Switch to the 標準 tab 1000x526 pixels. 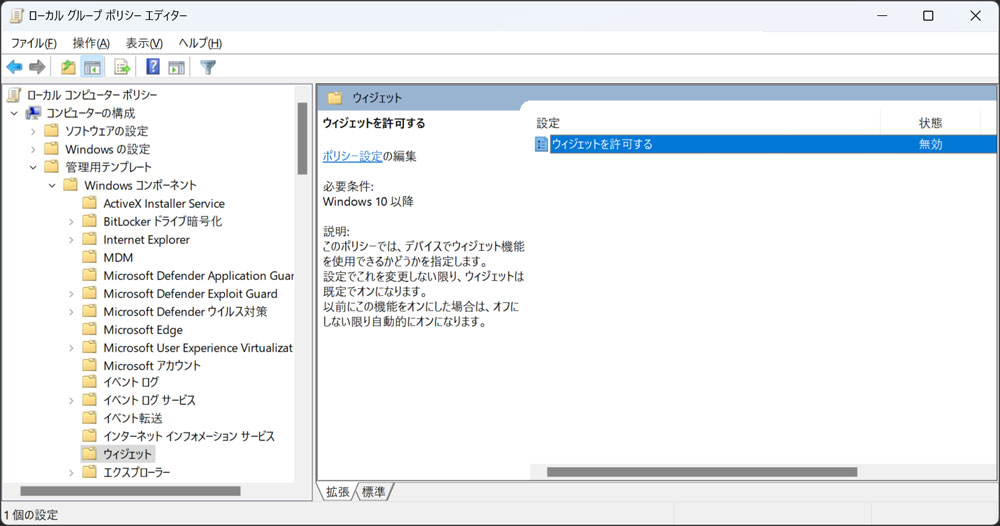(374, 492)
